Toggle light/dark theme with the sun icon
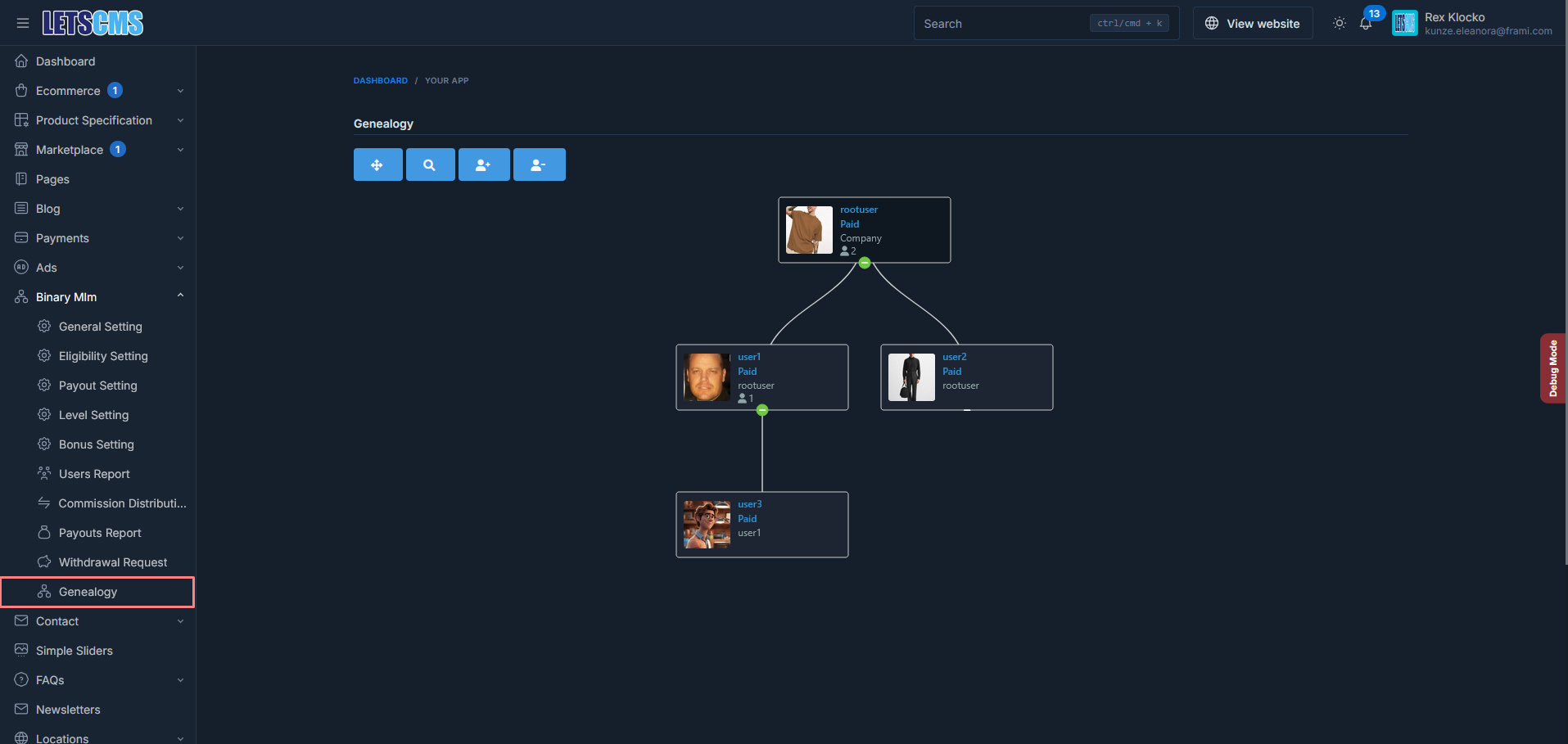Viewport: 1568px width, 744px height. pyautogui.click(x=1339, y=23)
